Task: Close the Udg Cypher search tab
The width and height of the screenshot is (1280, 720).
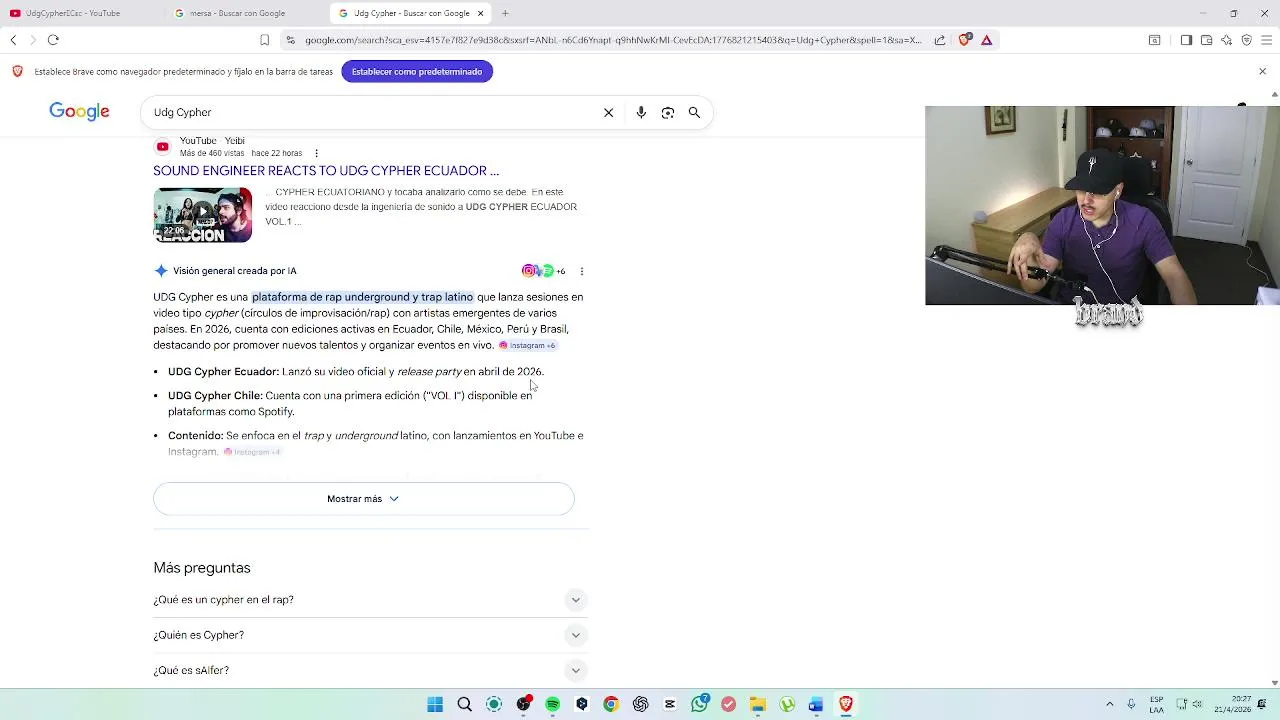Action: coord(481,13)
